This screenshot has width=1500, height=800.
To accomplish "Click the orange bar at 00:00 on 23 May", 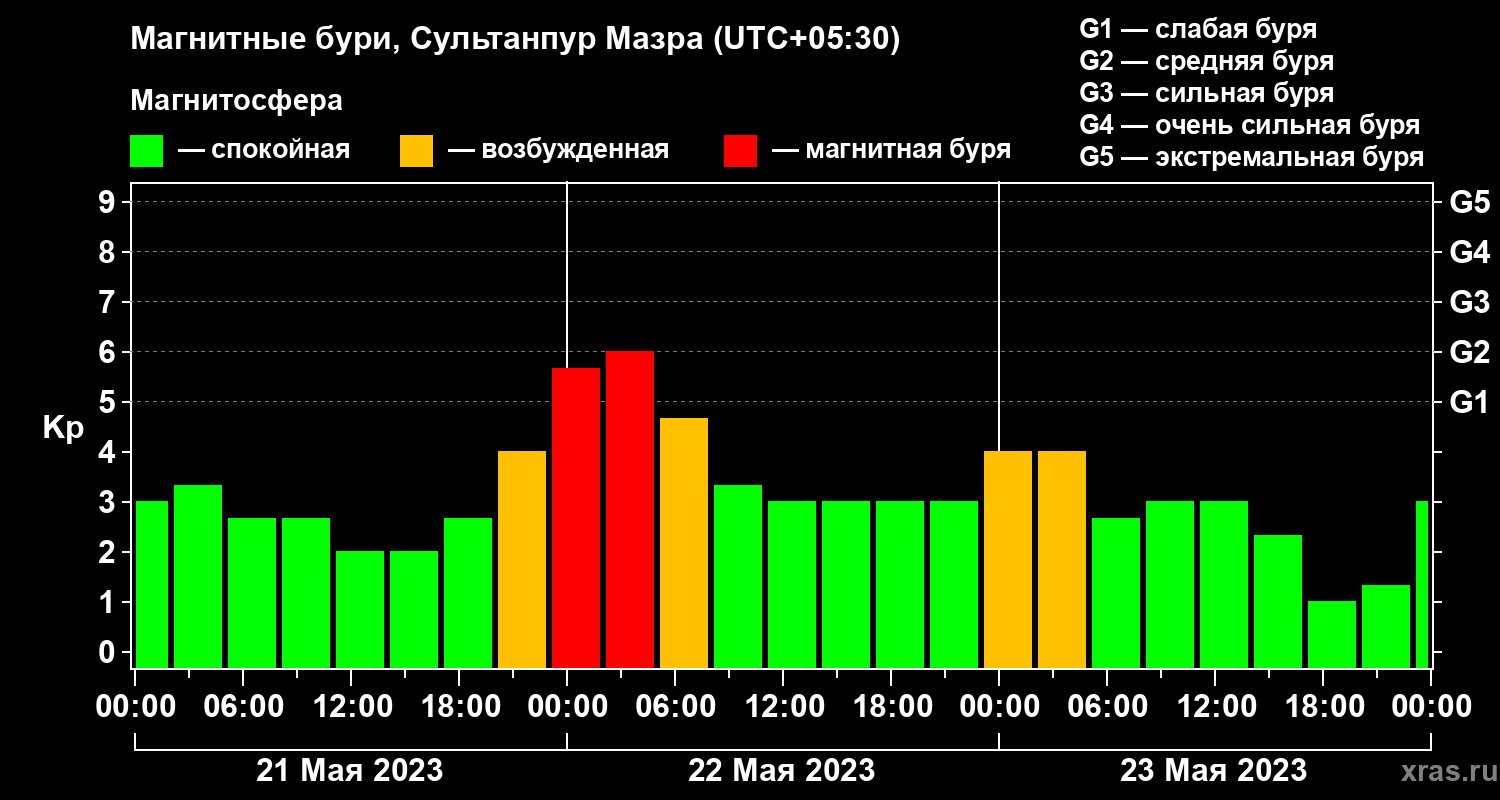I will pos(1008,560).
